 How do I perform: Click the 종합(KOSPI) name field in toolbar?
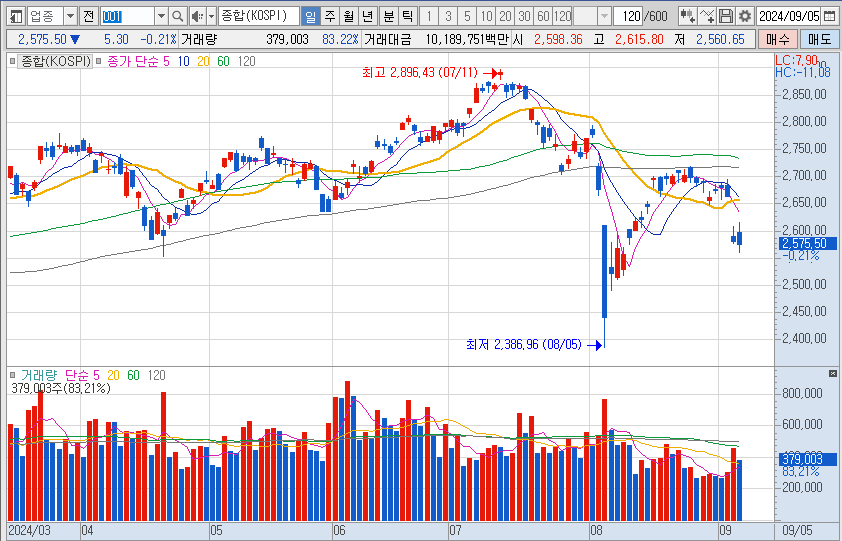pyautogui.click(x=259, y=17)
